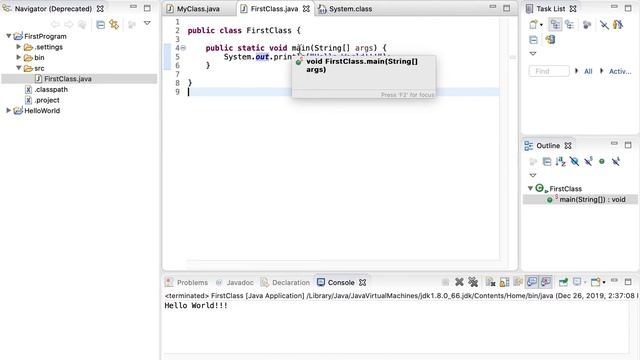
Task: Click the Focus on Active Task icon in Outline
Action: pos(533,162)
